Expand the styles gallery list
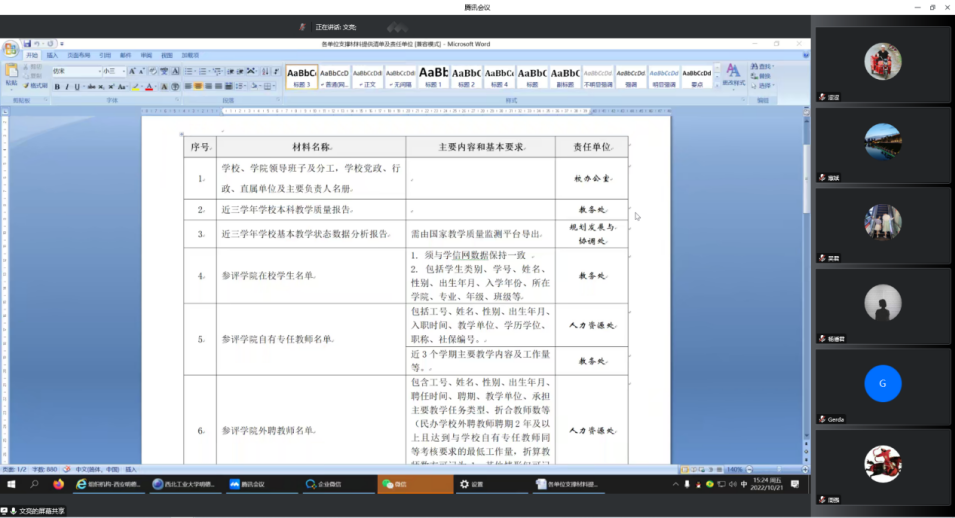Viewport: 955px width, 518px height. (x=716, y=85)
